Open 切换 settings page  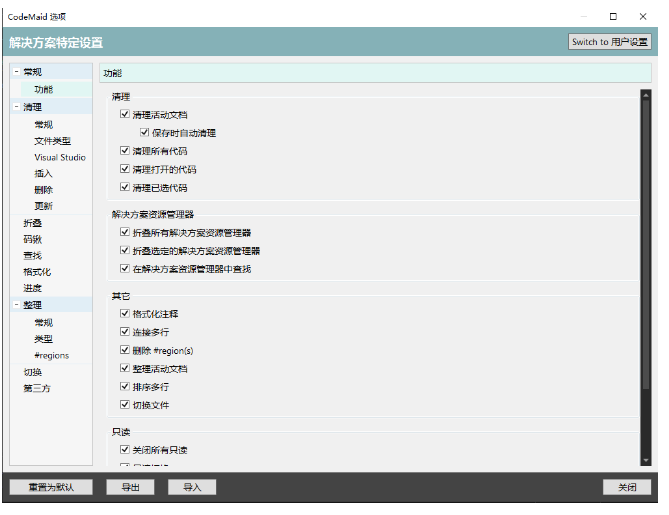click(x=32, y=372)
